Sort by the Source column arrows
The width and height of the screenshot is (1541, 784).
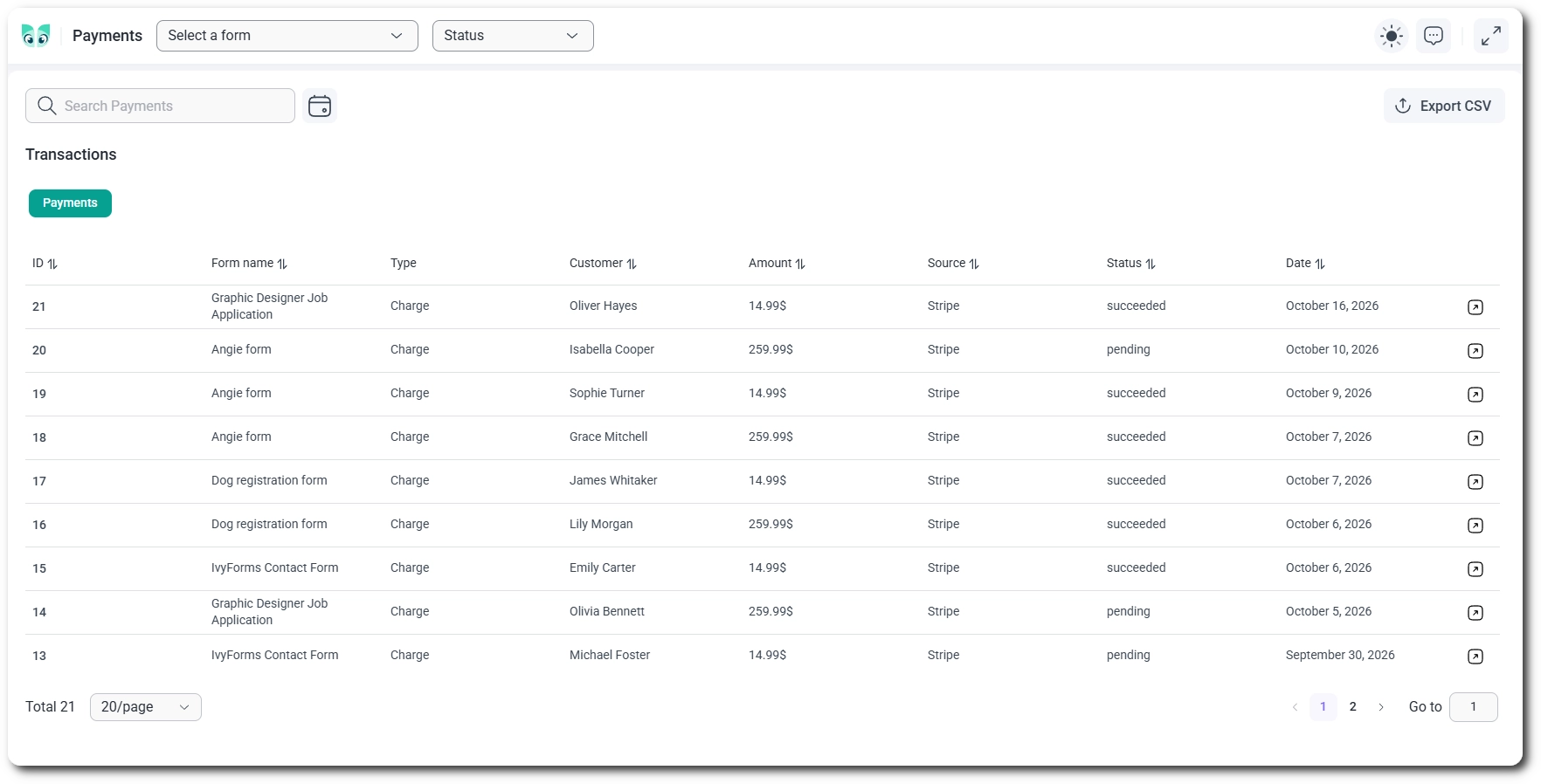[x=974, y=264]
